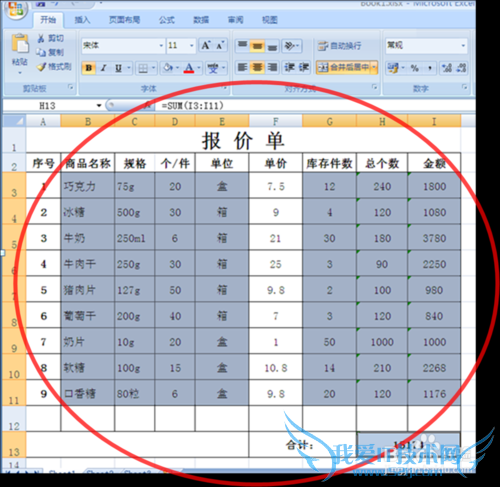Viewport: 500px width, 487px height.
Task: Switch to 页面布局 tab
Action: [x=124, y=20]
